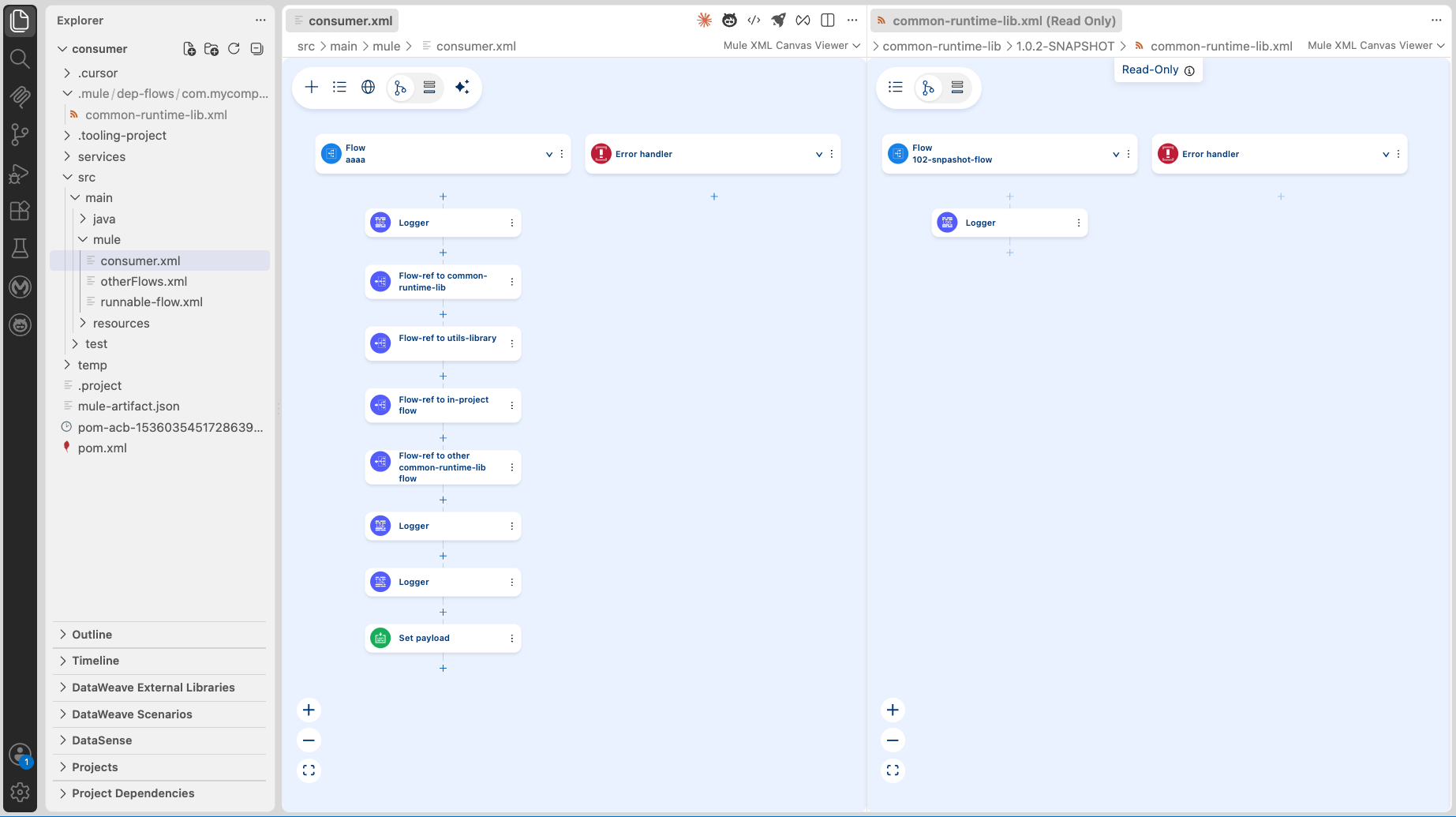The height and width of the screenshot is (817, 1456).
Task: Expand the Timeline section
Action: pos(159,661)
